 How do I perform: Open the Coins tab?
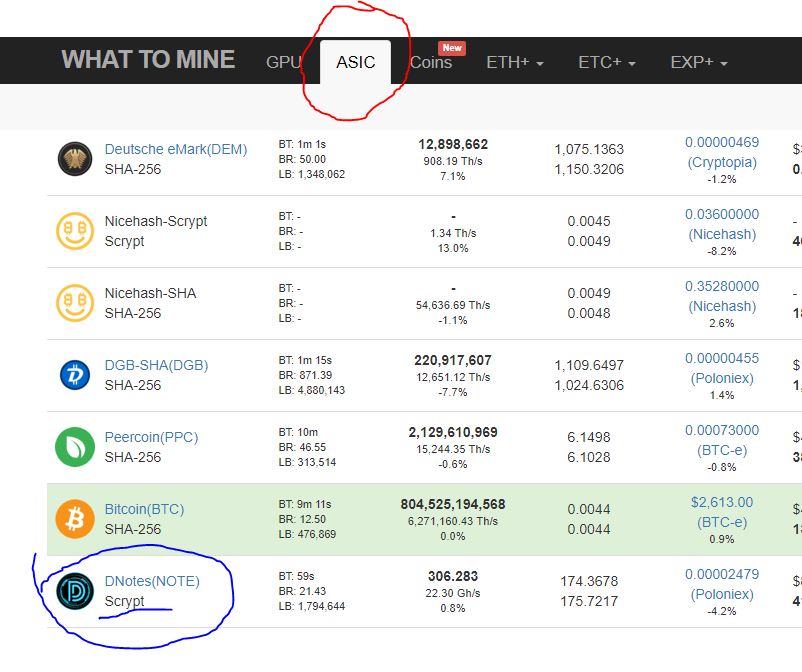pos(431,62)
